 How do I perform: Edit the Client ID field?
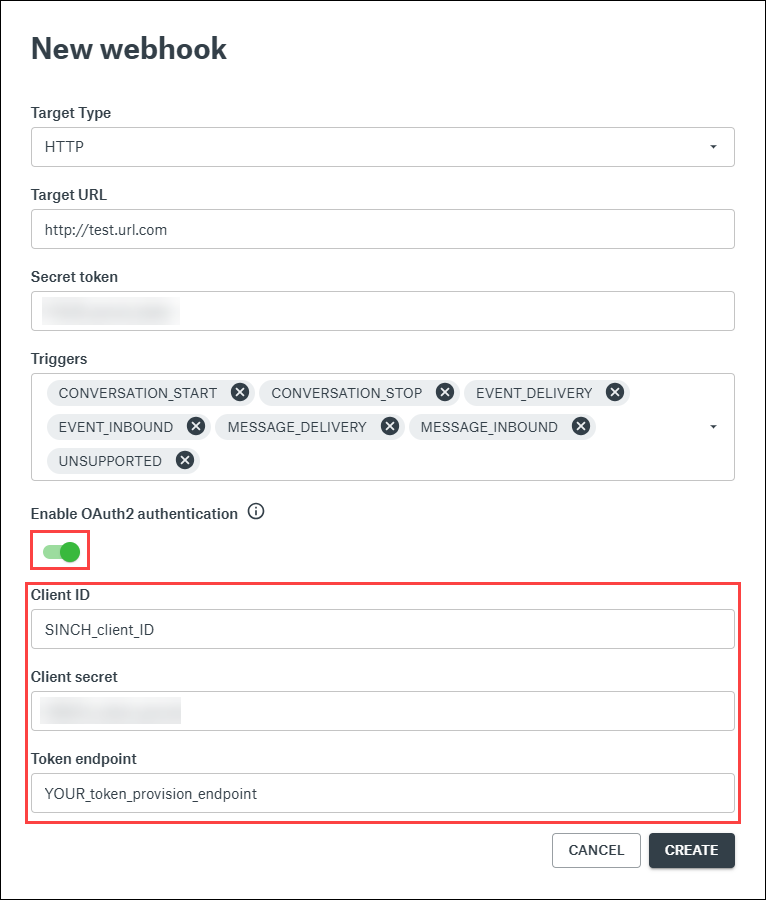(382, 629)
